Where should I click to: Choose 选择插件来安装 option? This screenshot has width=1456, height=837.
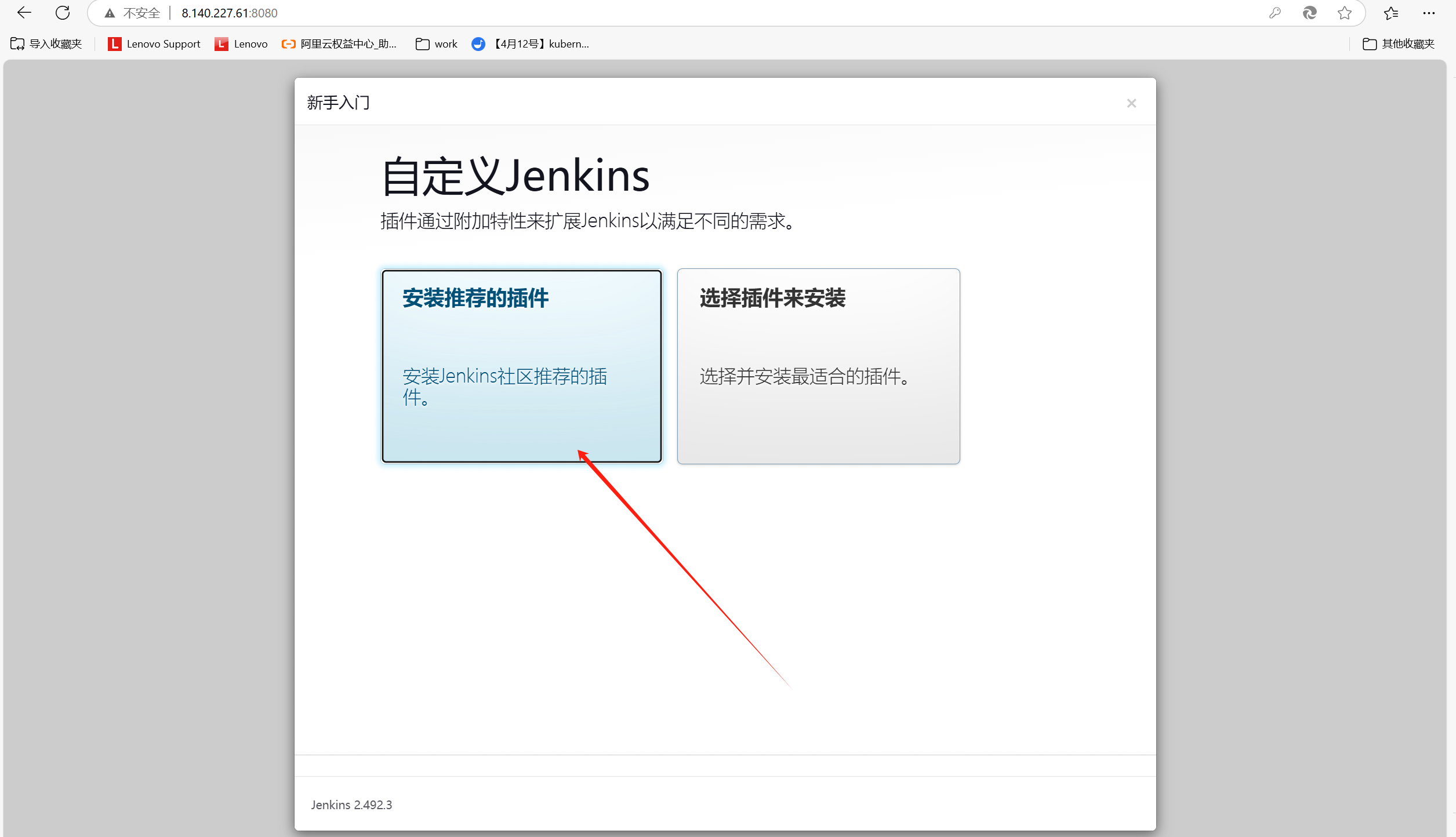pos(819,366)
